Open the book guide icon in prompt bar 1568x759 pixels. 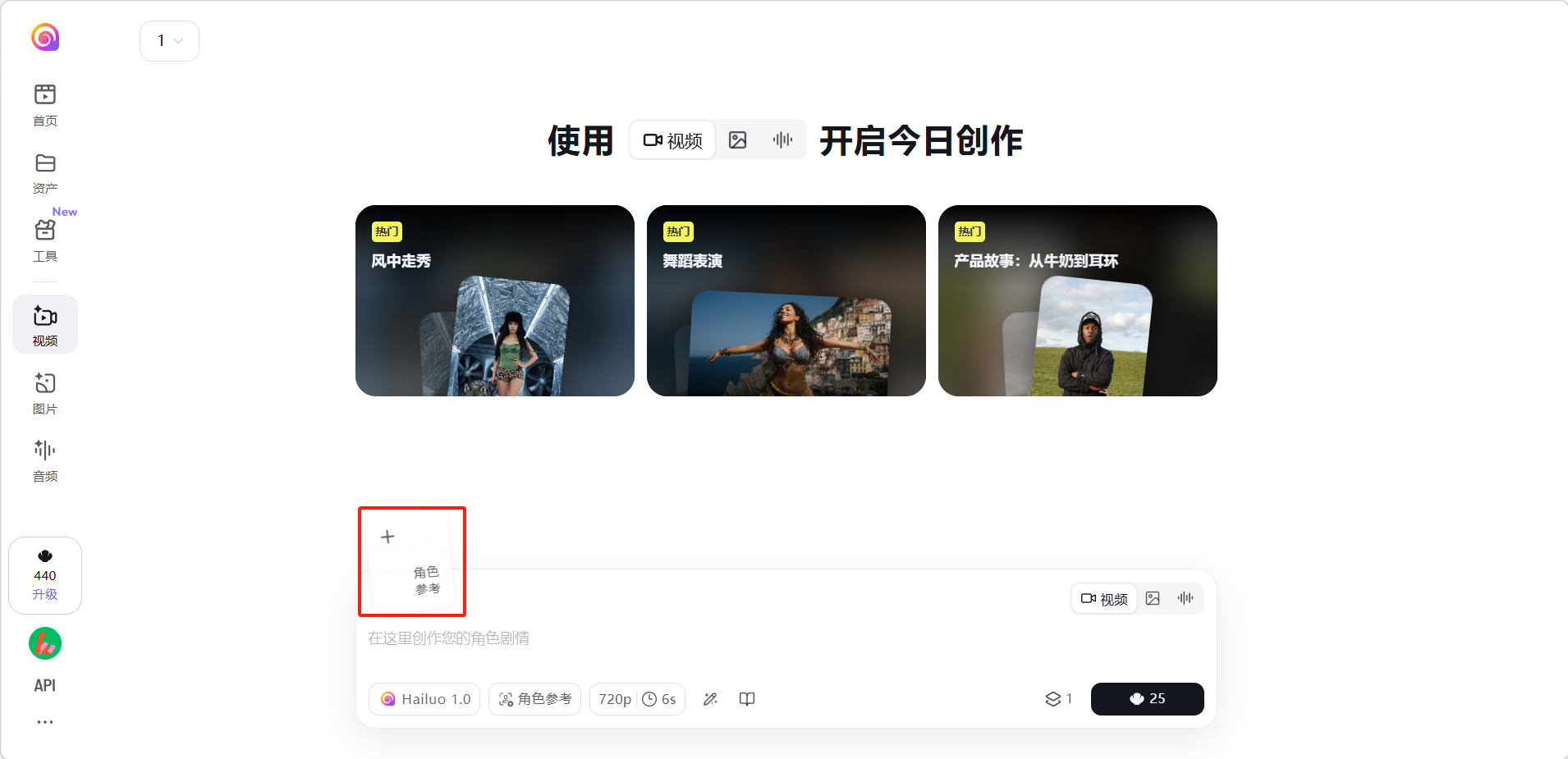[x=747, y=699]
